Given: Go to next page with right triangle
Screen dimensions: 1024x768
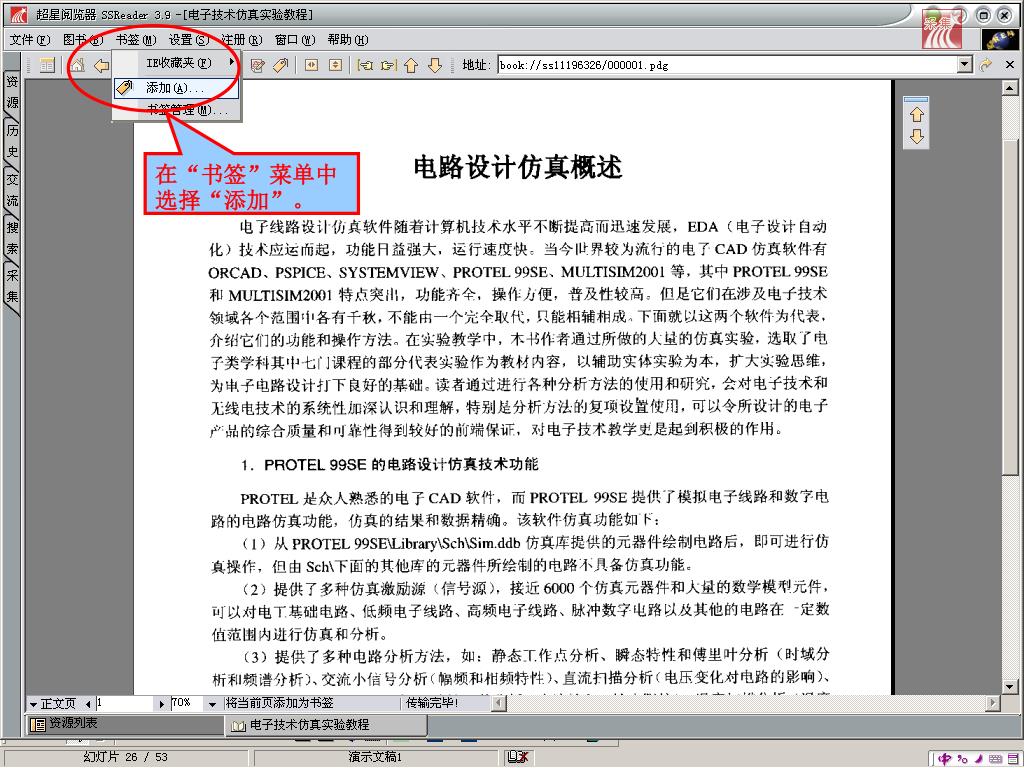Looking at the screenshot, I should (x=161, y=704).
